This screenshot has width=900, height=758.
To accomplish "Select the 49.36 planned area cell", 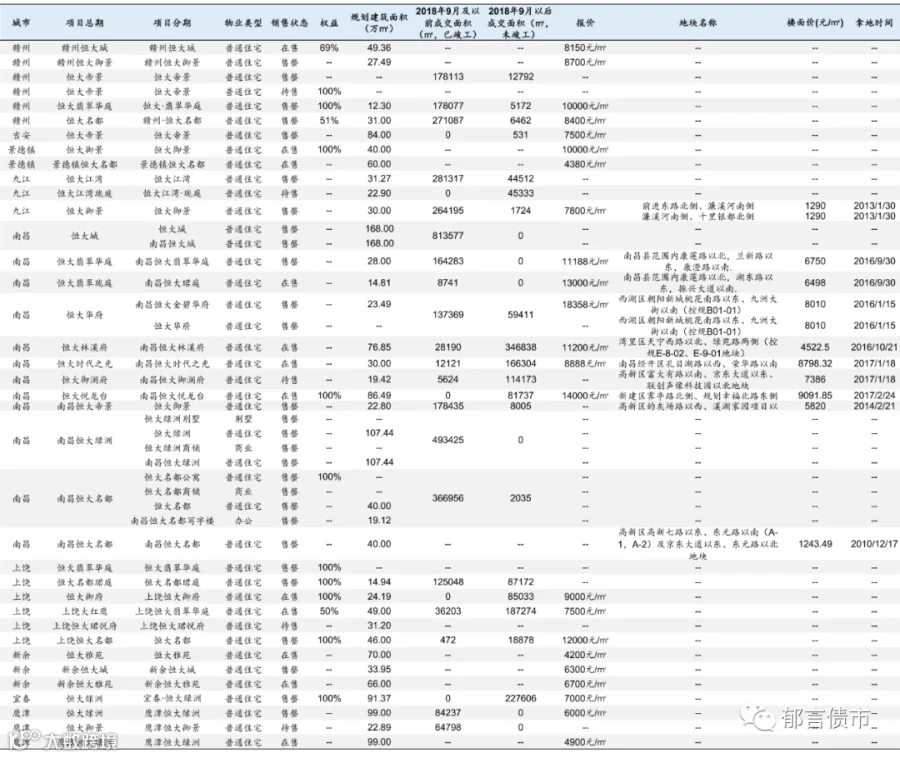I will pos(379,48).
